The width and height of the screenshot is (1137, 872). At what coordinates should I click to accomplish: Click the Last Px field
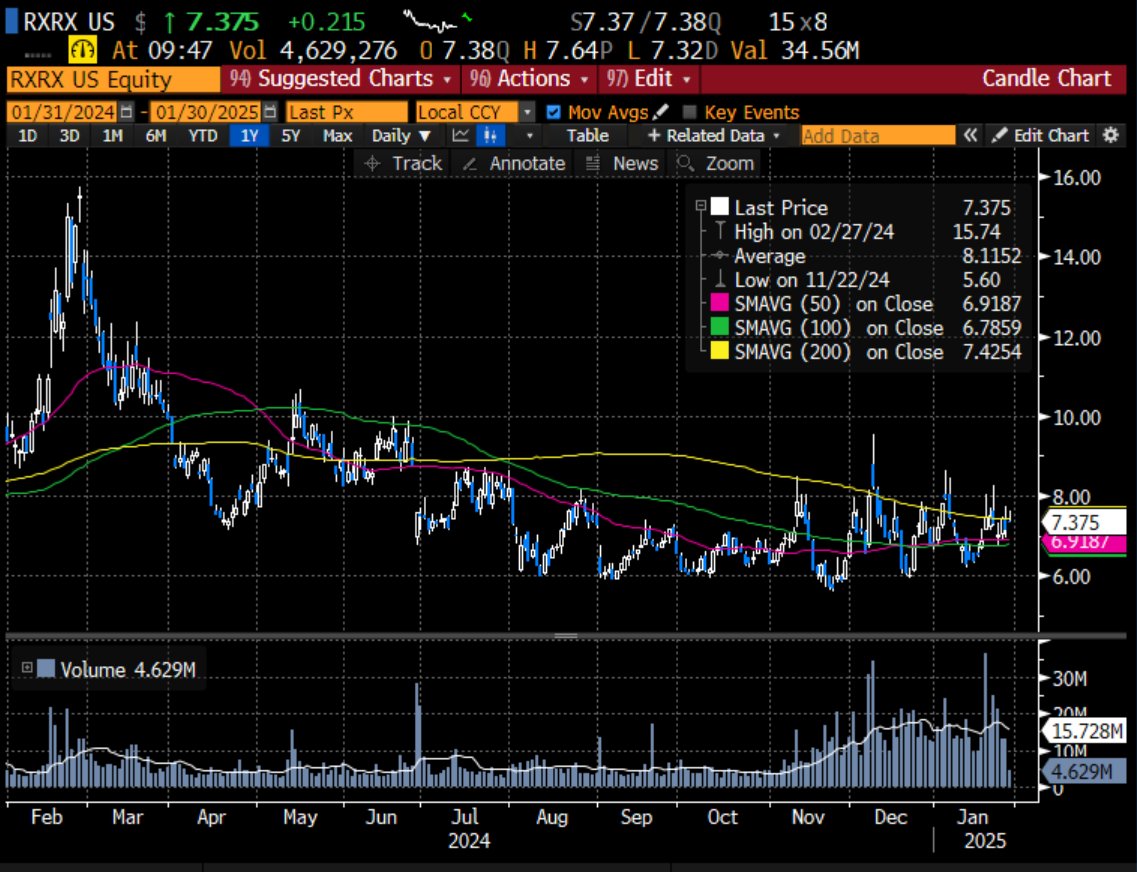pos(347,112)
